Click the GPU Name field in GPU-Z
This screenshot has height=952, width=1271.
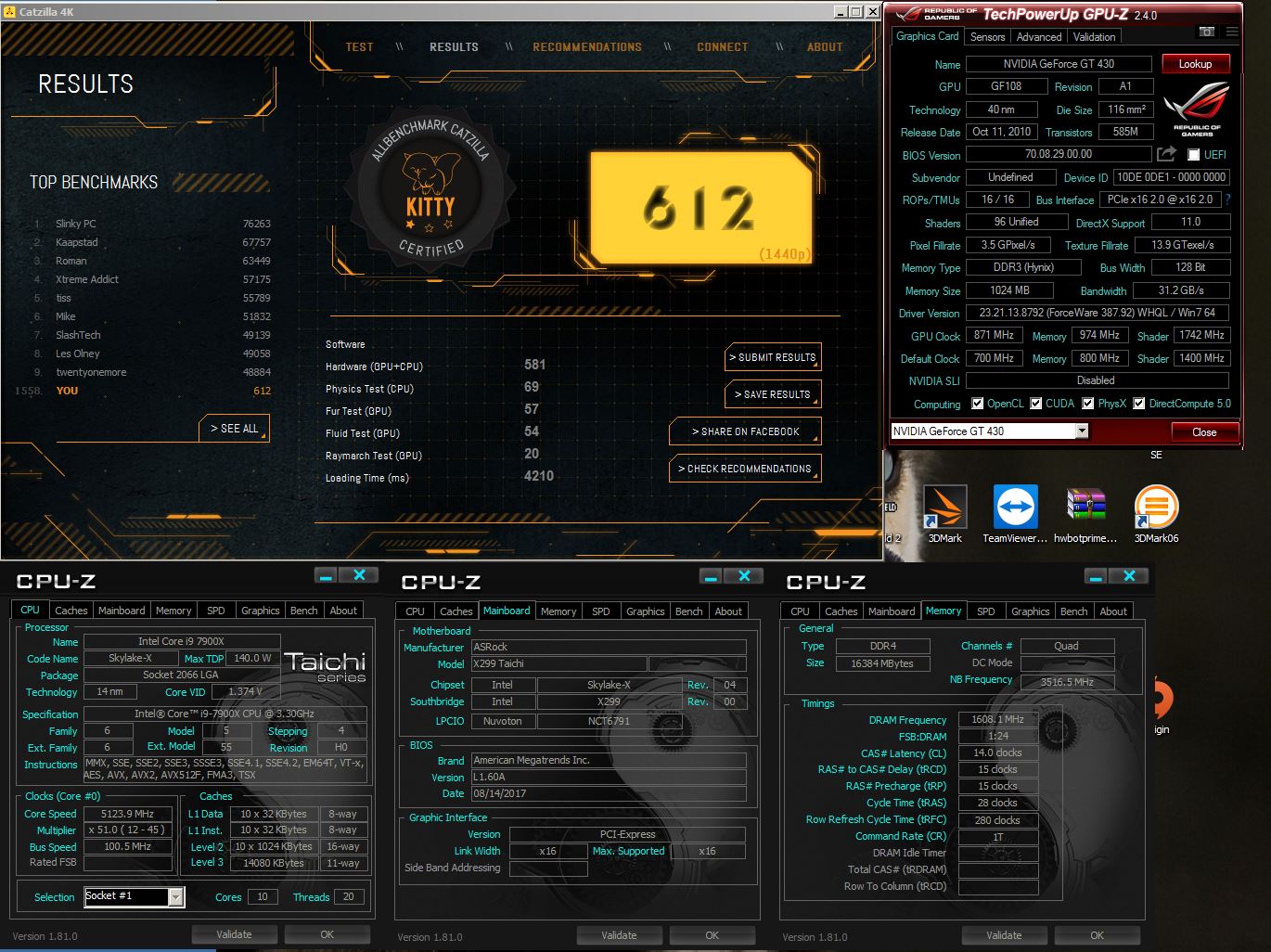click(x=1059, y=64)
